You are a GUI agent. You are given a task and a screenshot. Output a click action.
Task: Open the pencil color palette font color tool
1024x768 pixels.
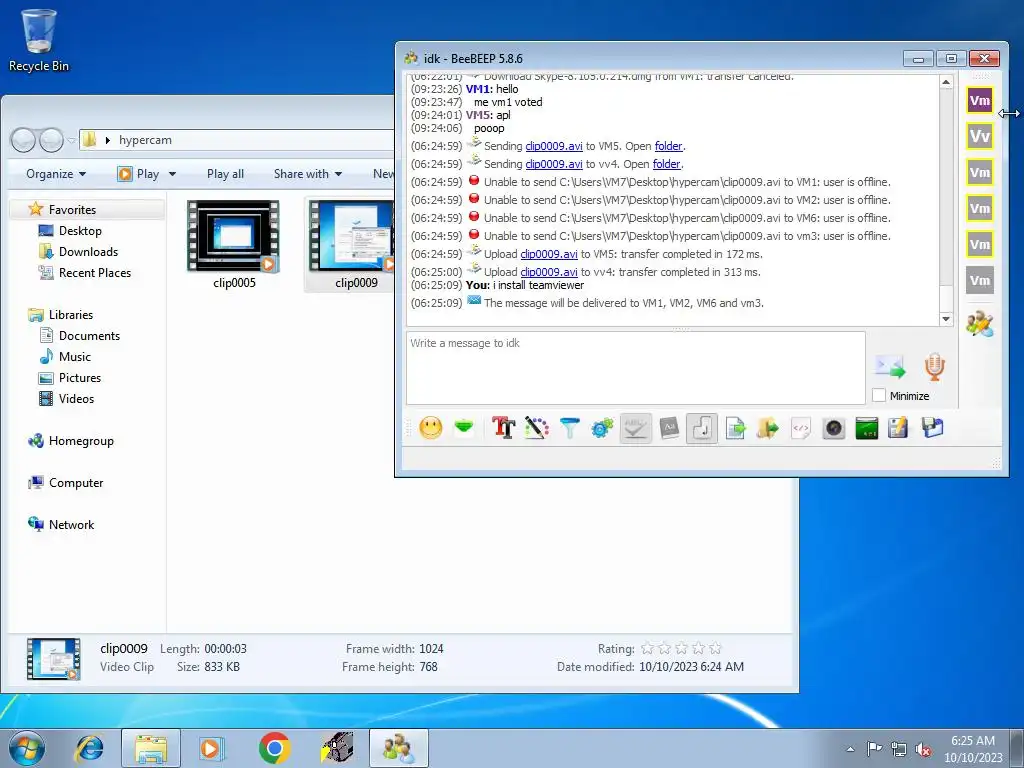536,428
